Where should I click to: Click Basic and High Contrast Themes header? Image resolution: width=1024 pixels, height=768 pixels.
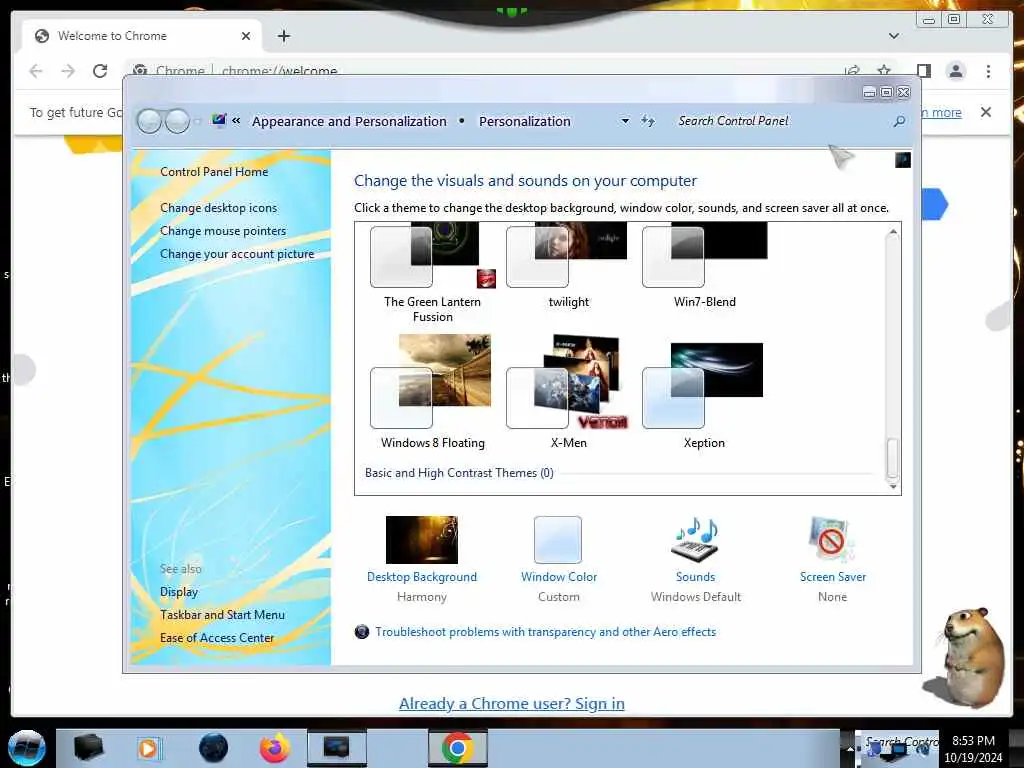[459, 473]
